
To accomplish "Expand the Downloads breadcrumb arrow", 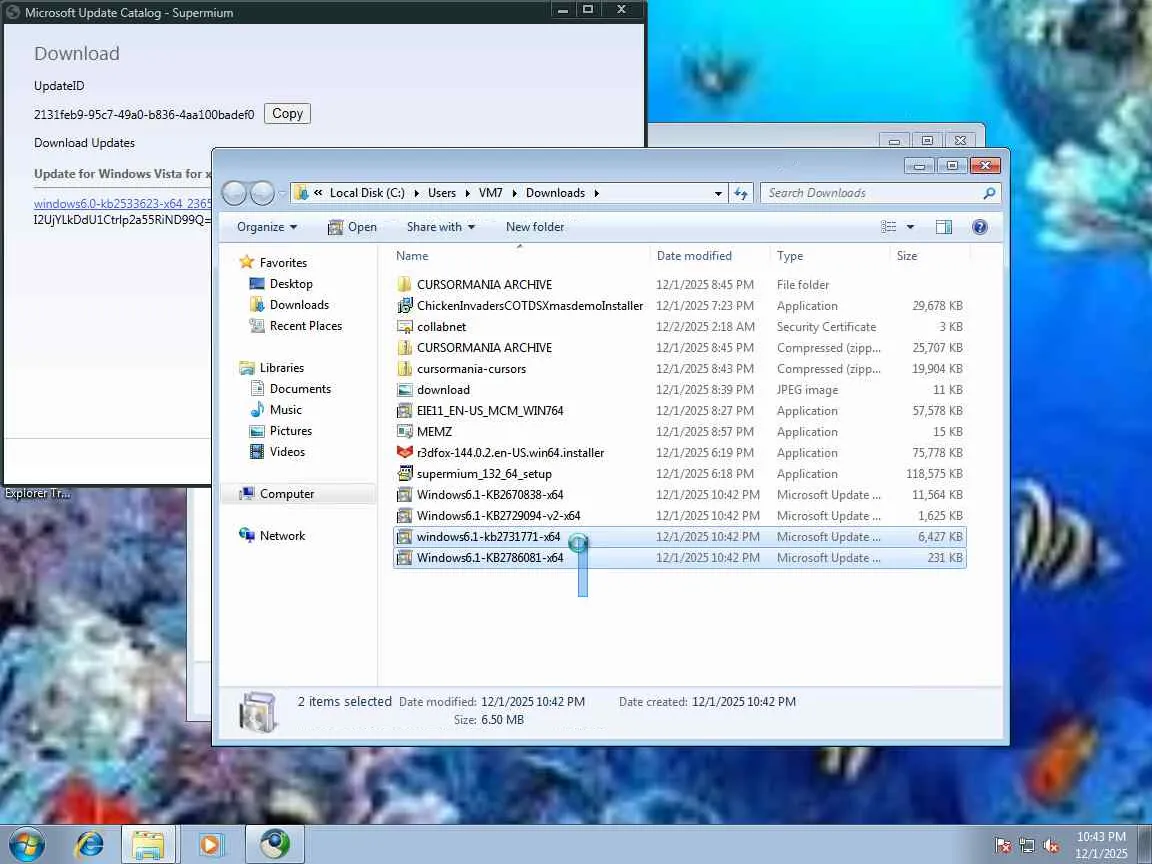I will 597,193.
